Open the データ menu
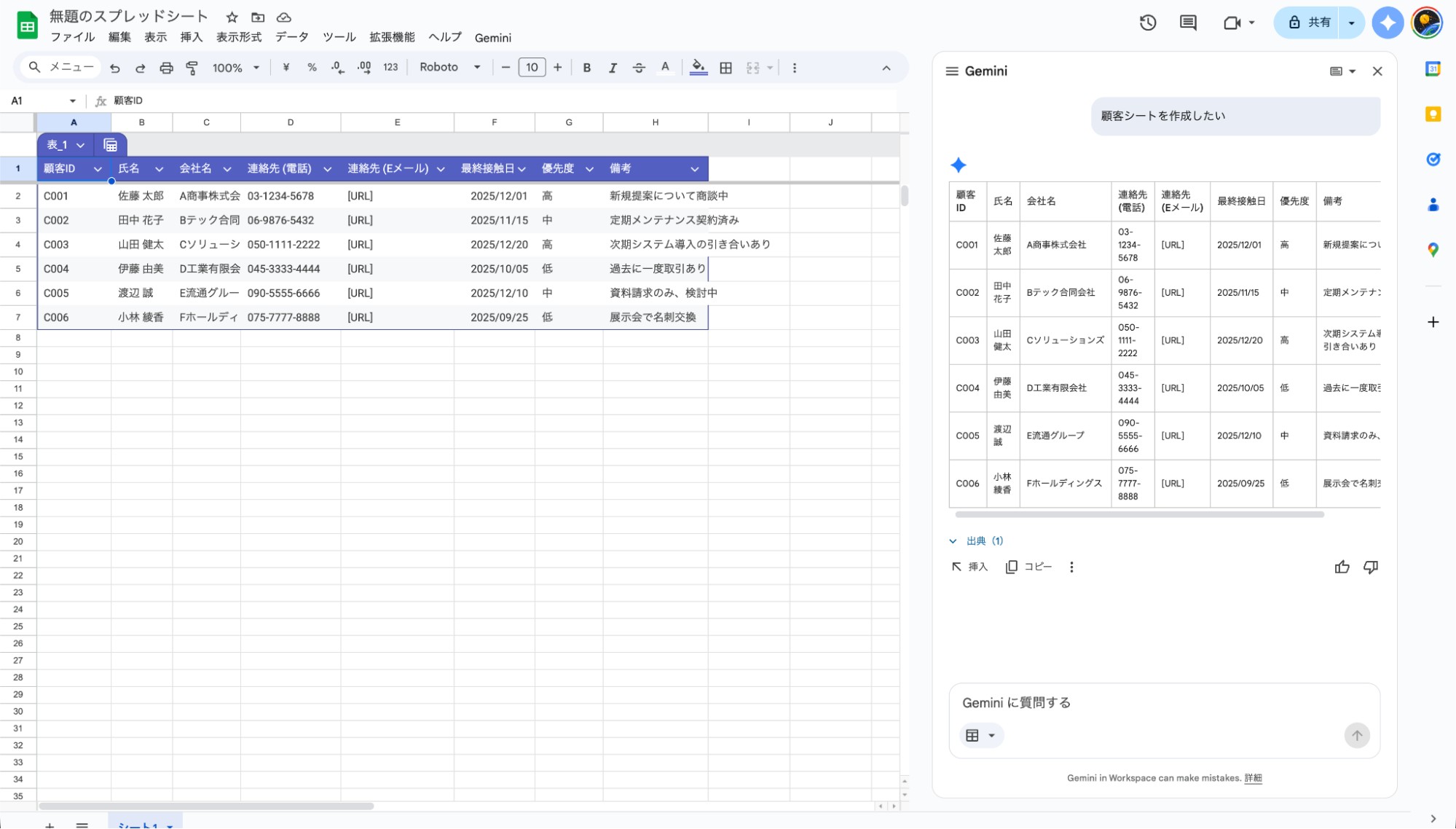The width and height of the screenshot is (1456, 829). (x=291, y=37)
